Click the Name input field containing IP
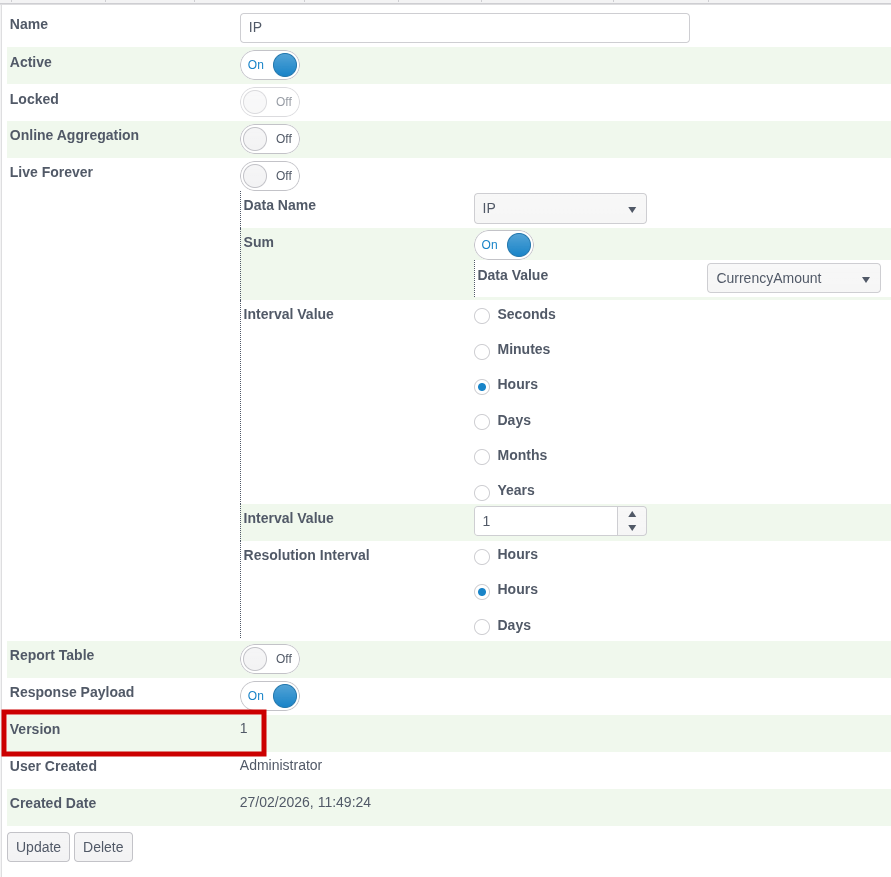 tap(465, 28)
